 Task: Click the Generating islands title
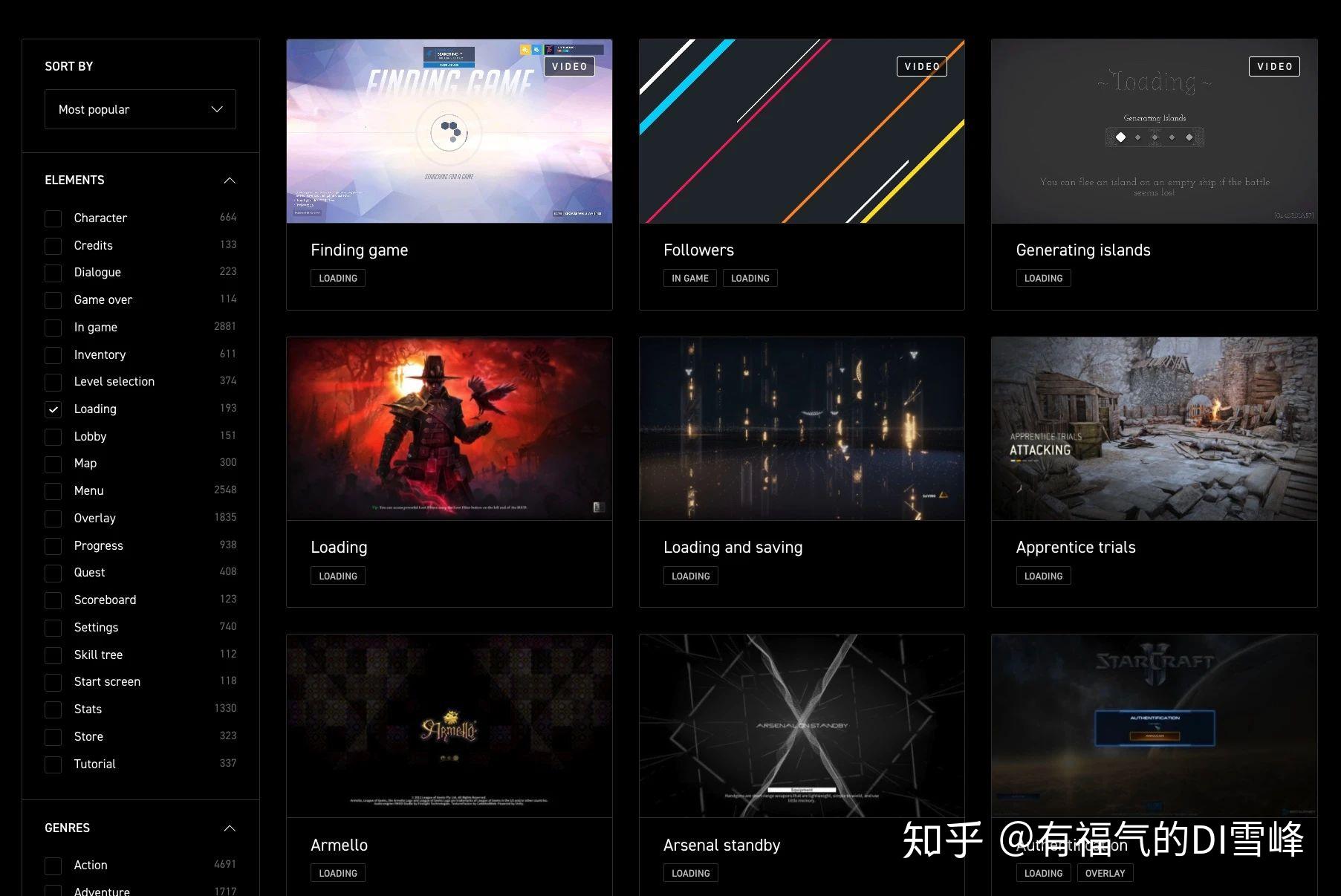click(x=1083, y=250)
